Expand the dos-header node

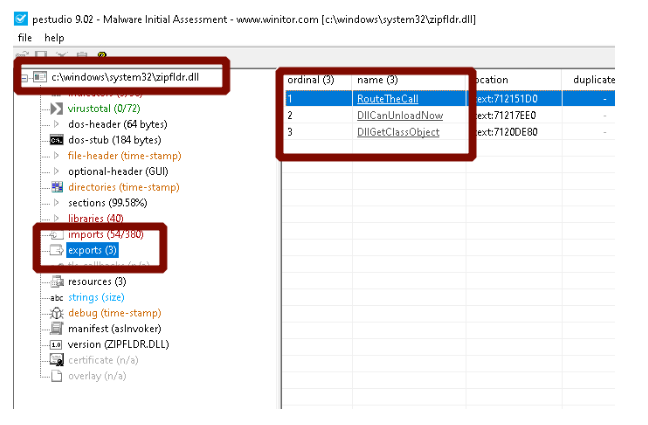tap(57, 124)
